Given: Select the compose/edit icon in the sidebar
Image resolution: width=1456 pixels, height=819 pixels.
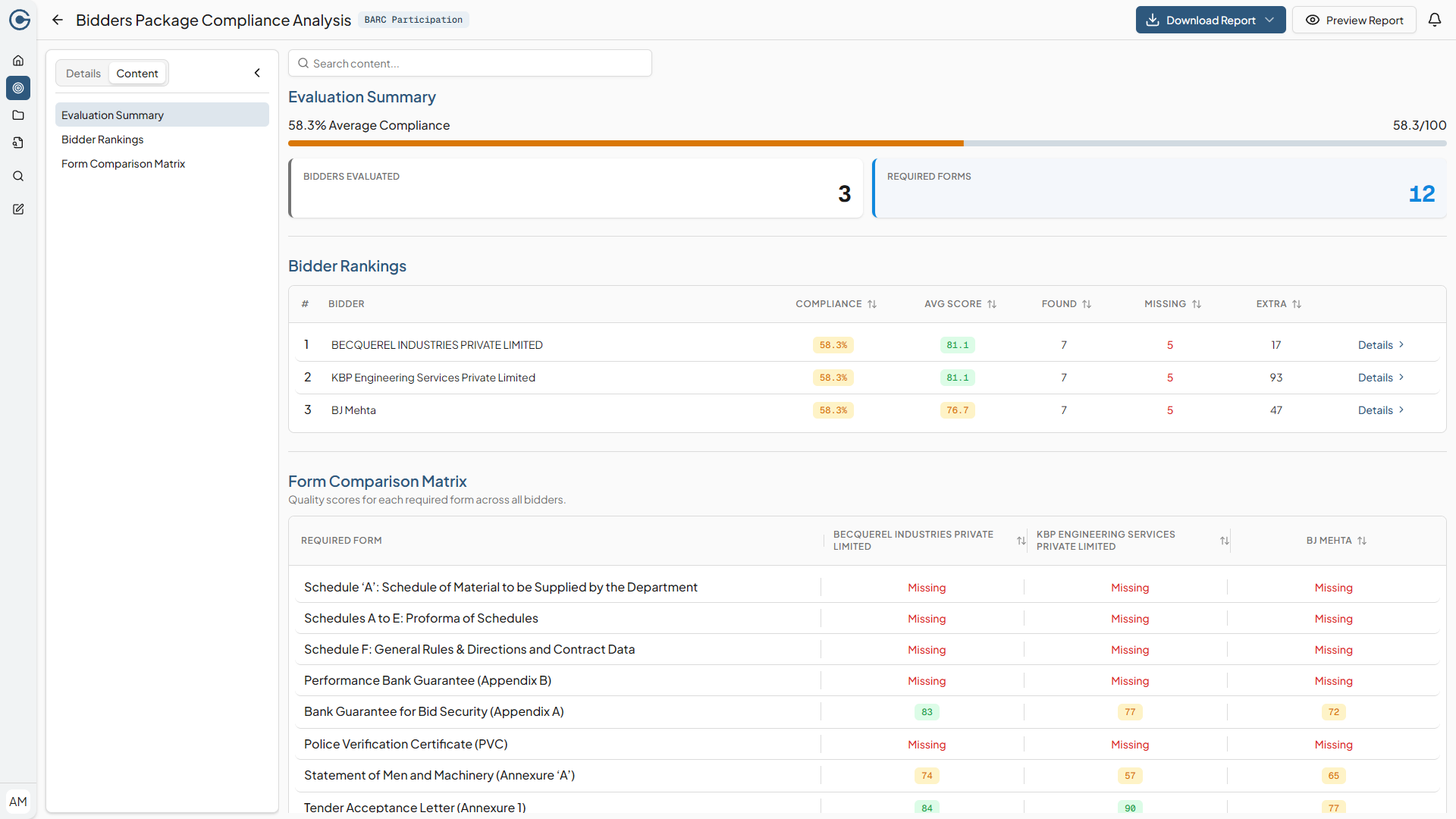Looking at the screenshot, I should pos(18,209).
